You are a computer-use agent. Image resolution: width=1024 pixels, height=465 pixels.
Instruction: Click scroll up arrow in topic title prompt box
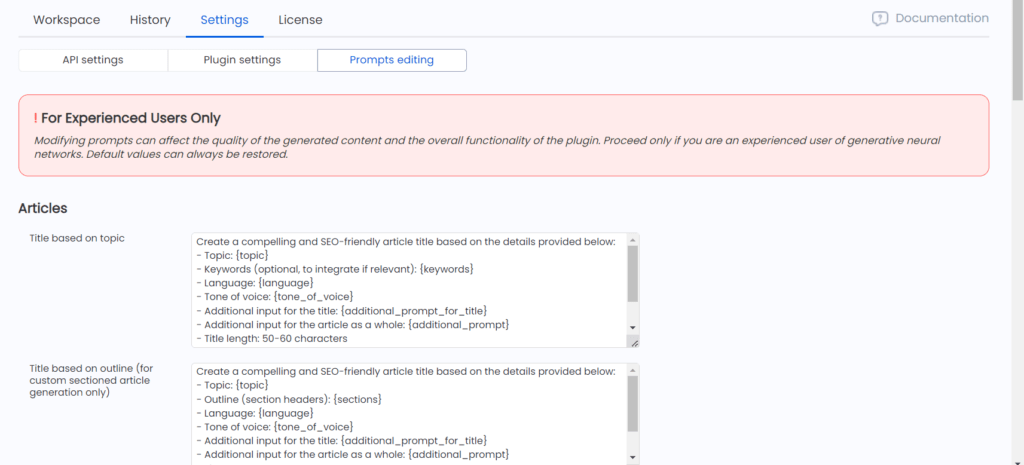click(x=632, y=240)
